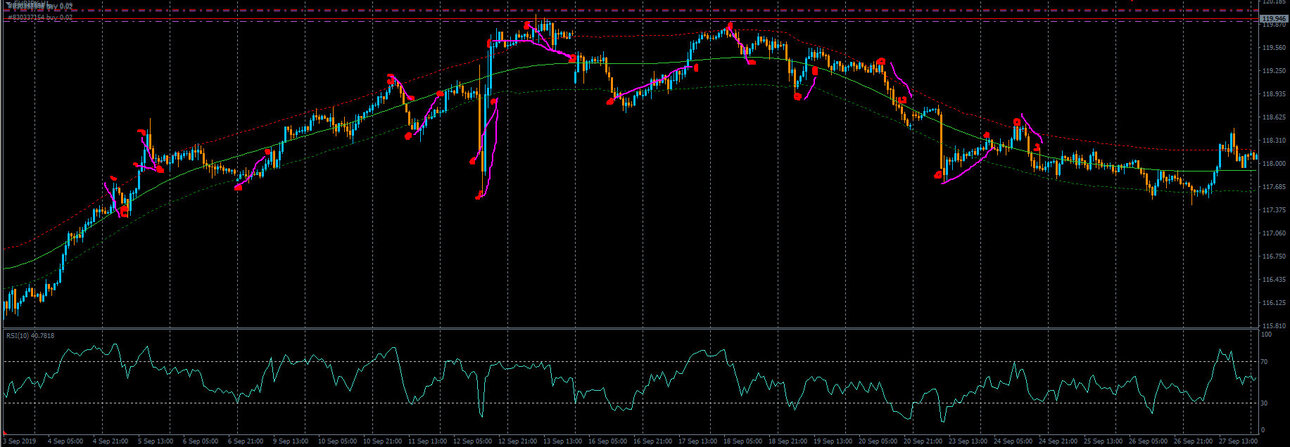Click price scale value 119.250
Image resolution: width=1290 pixels, height=447 pixels.
click(x=1273, y=71)
